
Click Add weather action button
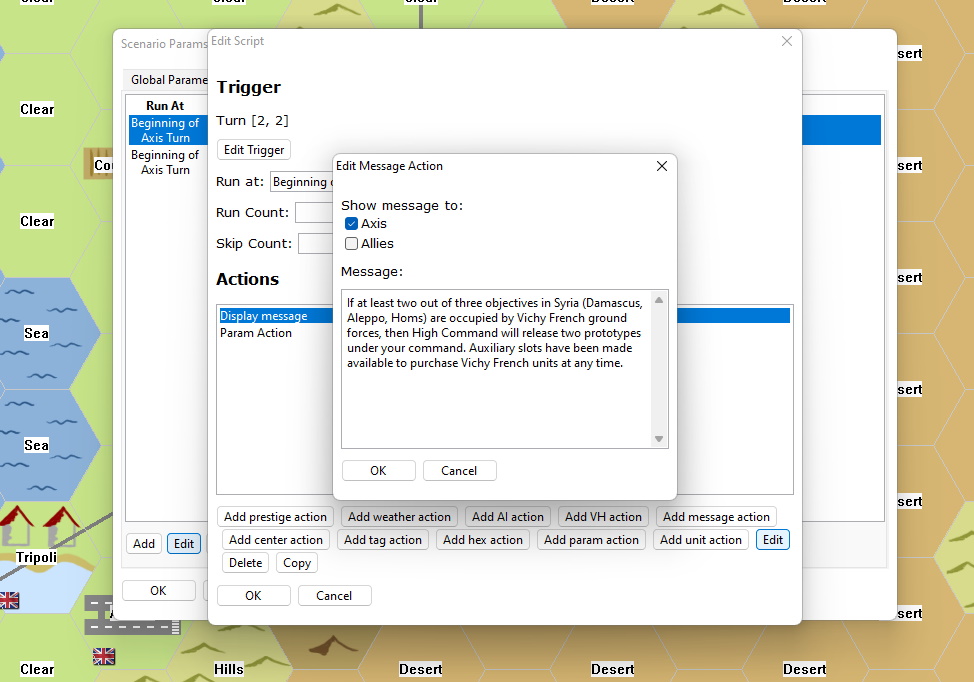(399, 517)
